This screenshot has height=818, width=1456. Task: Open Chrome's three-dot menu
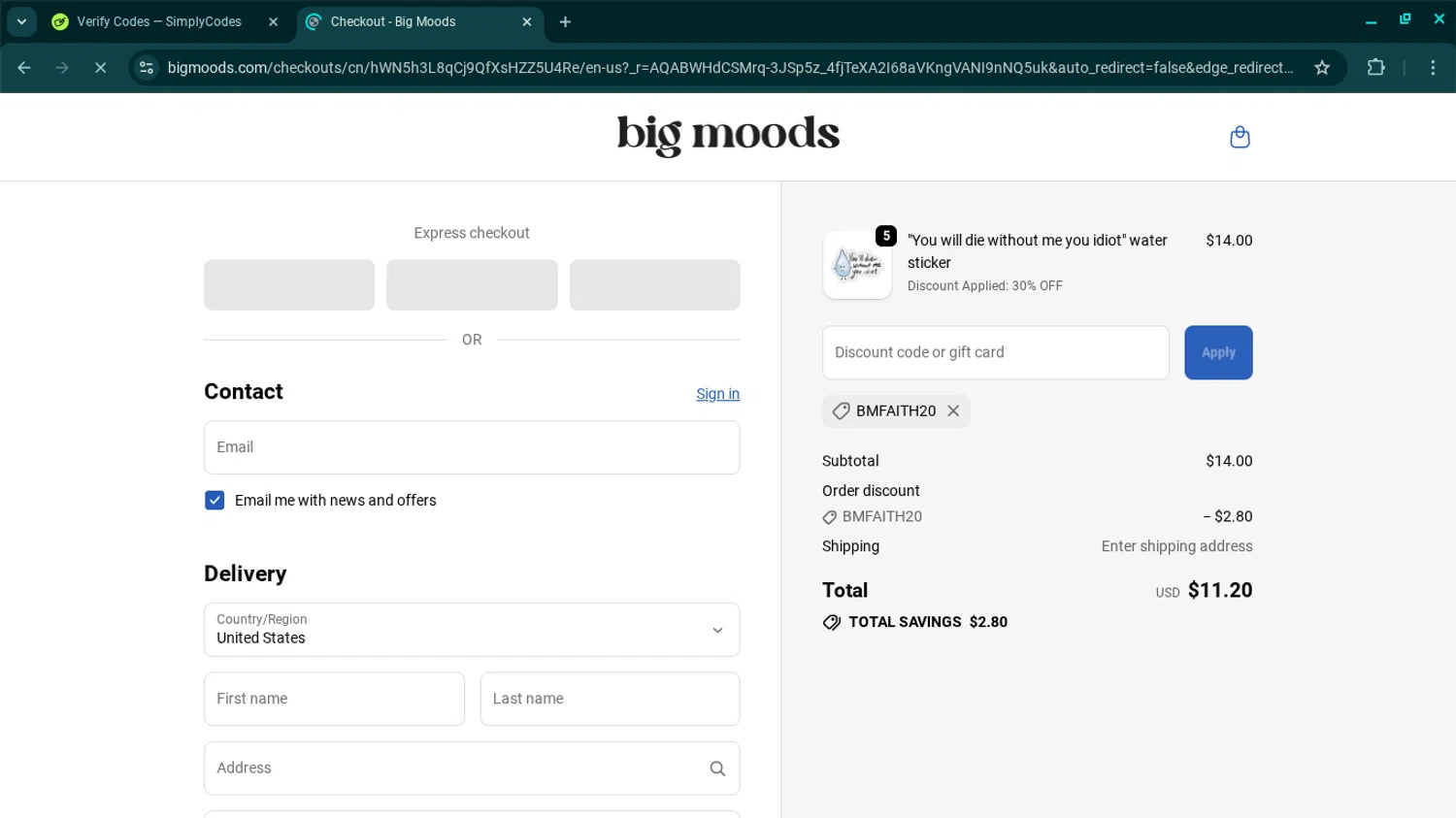tap(1433, 67)
